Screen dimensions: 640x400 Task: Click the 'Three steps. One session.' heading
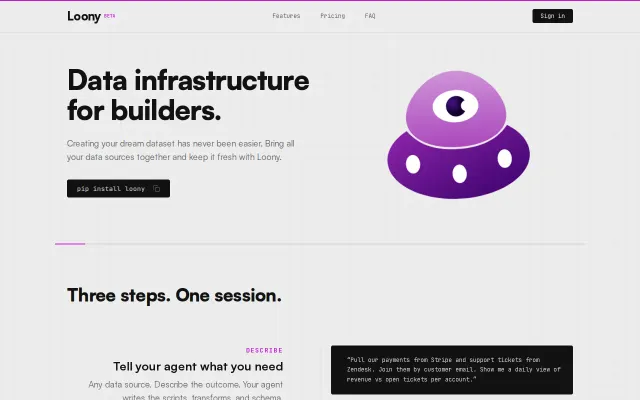tap(174, 295)
